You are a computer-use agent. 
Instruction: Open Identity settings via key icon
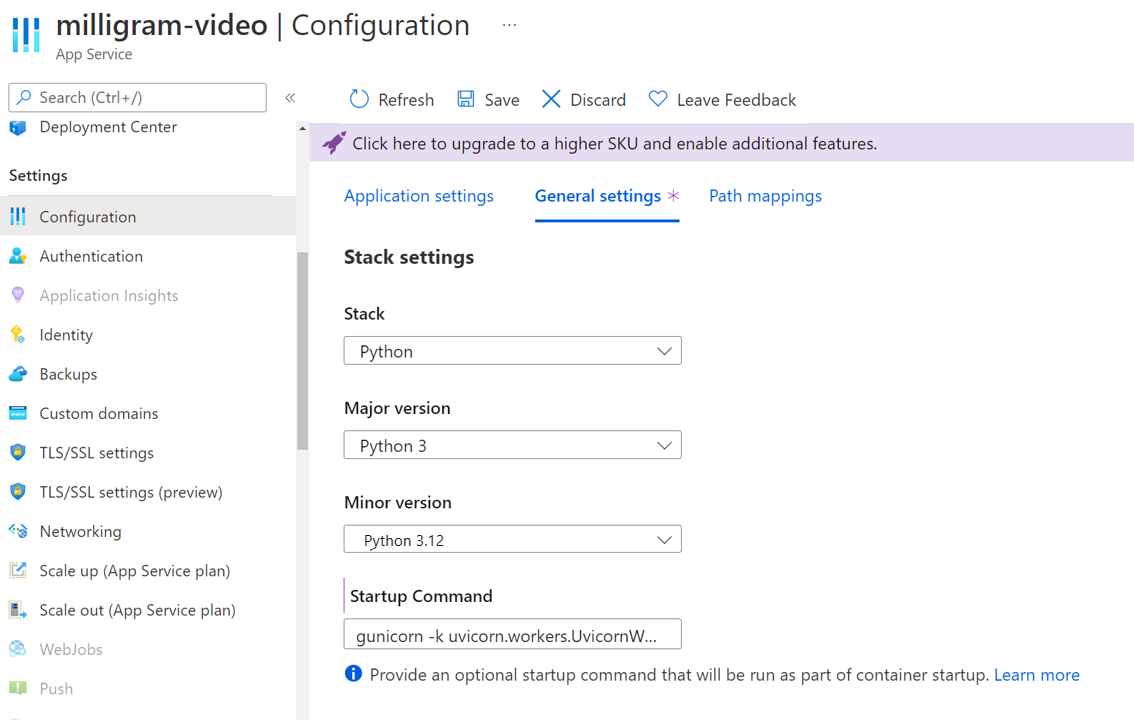[18, 334]
